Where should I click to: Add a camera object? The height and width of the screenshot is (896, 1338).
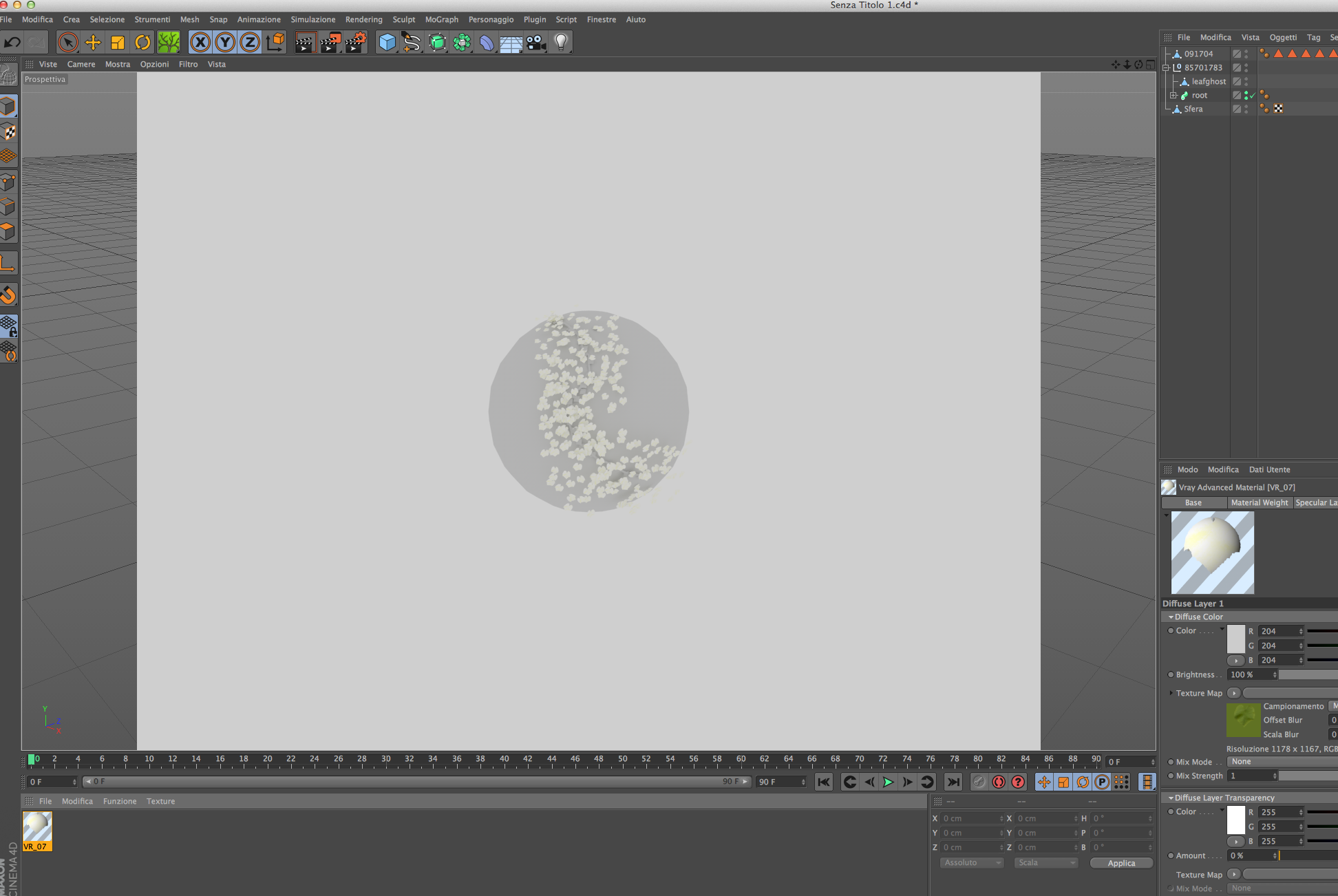[x=536, y=43]
